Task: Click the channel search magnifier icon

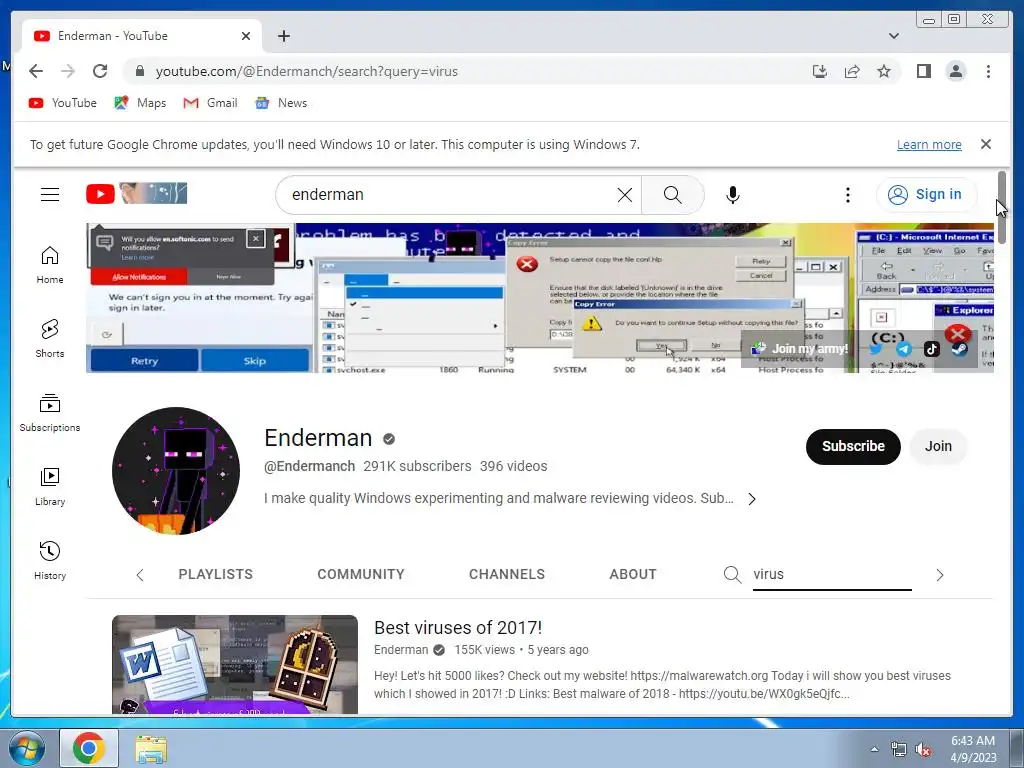Action: 732,575
